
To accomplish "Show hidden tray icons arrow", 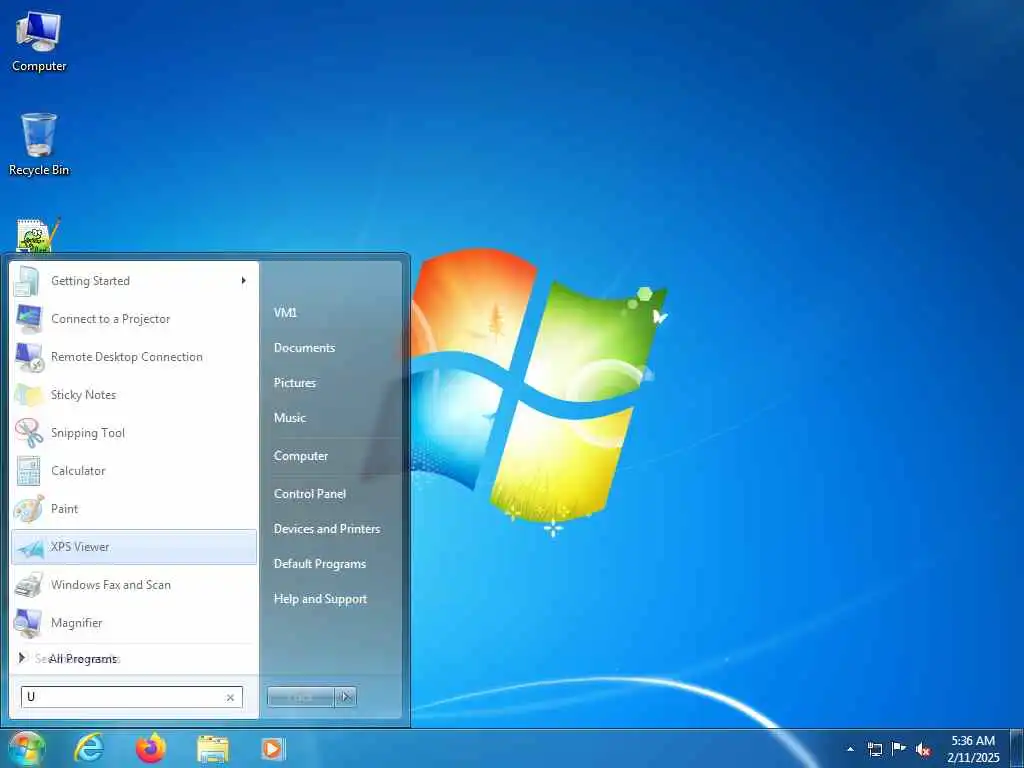I will (x=850, y=749).
